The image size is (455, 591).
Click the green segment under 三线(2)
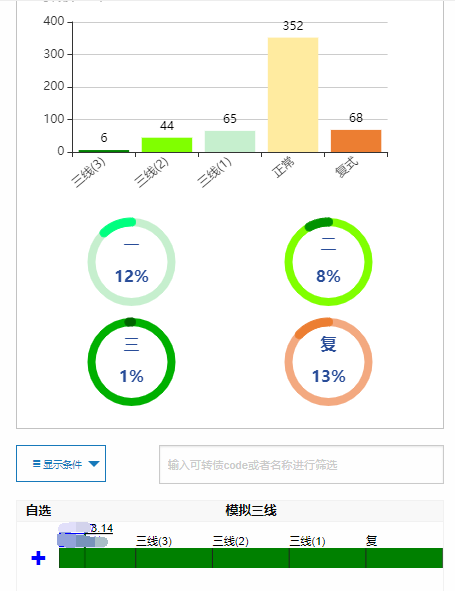pyautogui.click(x=251, y=558)
